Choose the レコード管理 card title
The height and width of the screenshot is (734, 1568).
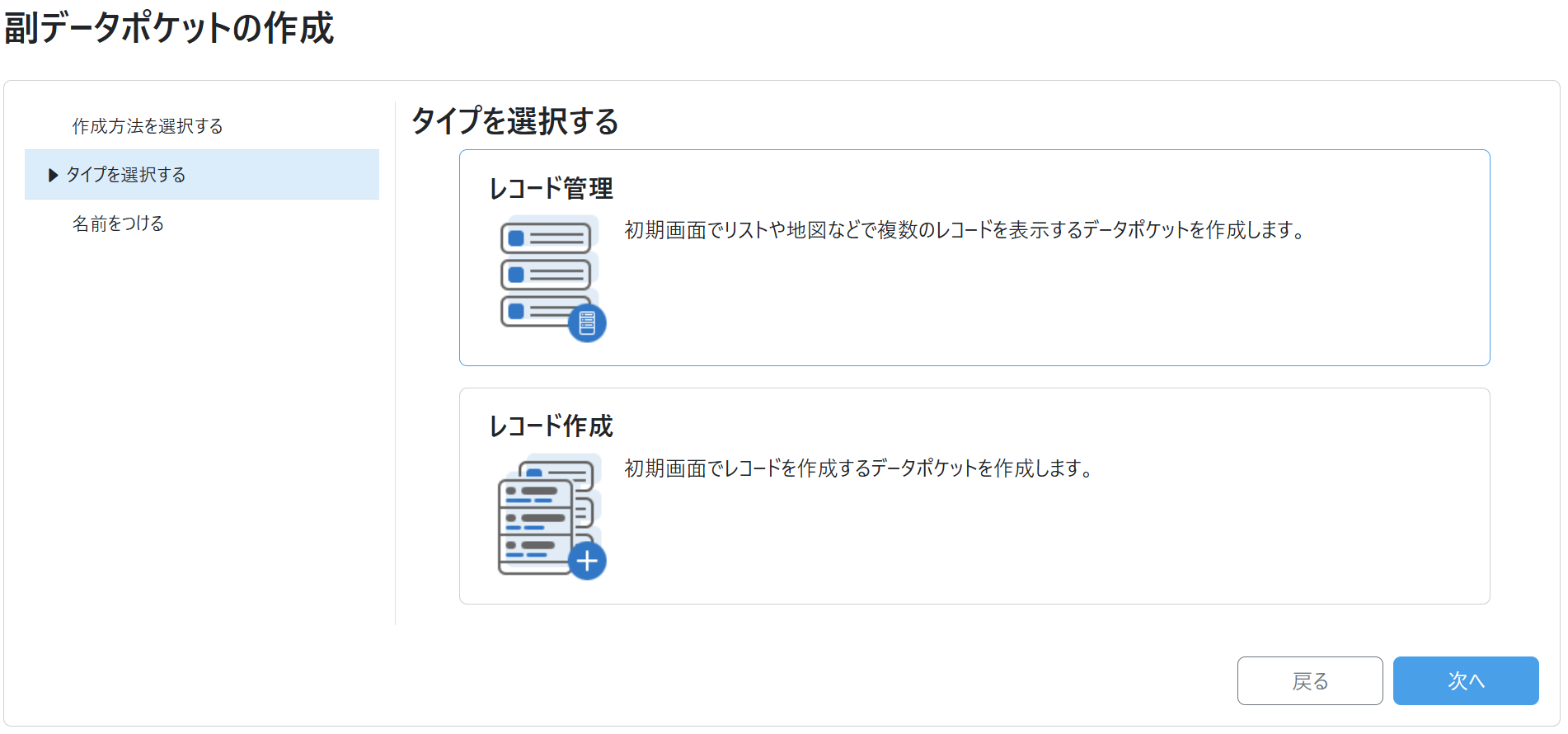(551, 189)
